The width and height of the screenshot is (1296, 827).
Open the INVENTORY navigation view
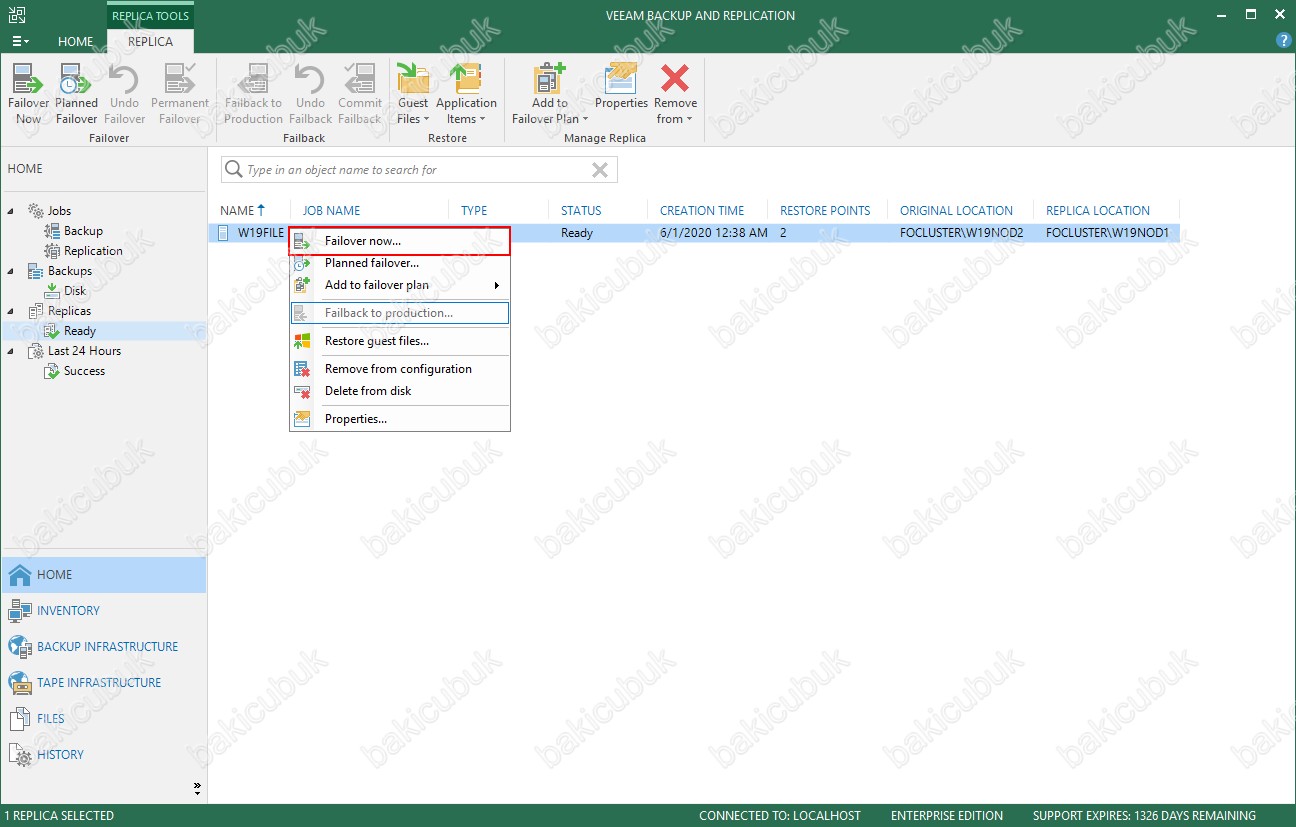(103, 611)
